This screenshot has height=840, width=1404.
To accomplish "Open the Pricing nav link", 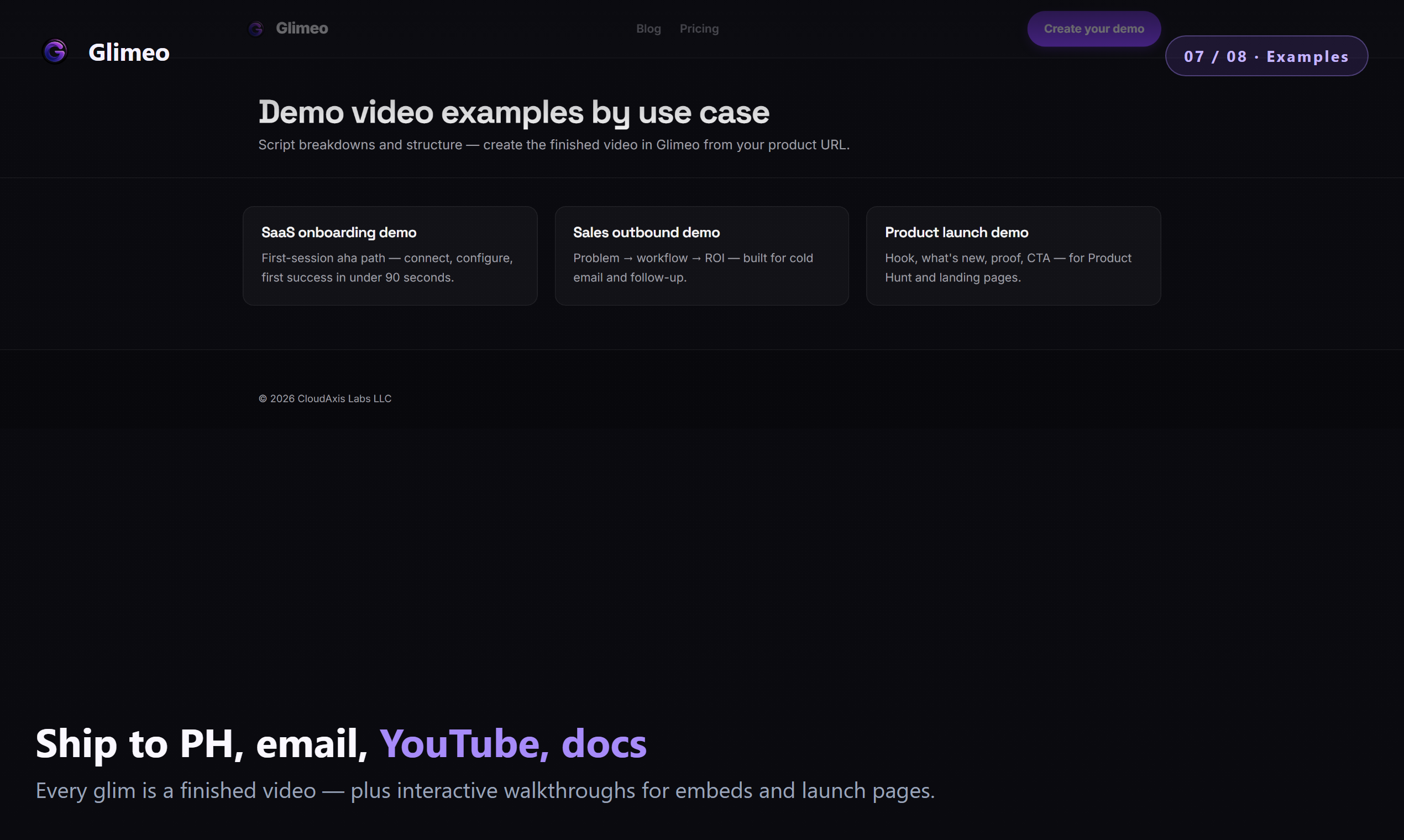I will pos(699,28).
